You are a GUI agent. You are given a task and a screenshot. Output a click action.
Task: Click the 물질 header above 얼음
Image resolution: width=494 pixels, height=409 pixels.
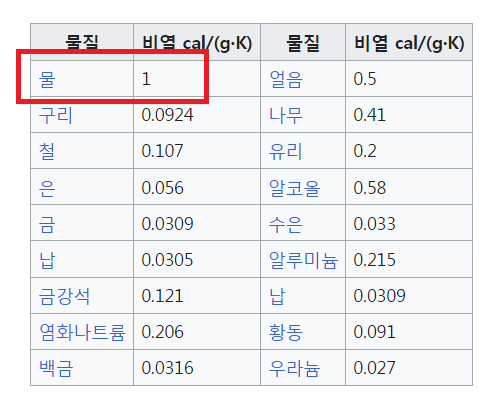[x=303, y=43]
